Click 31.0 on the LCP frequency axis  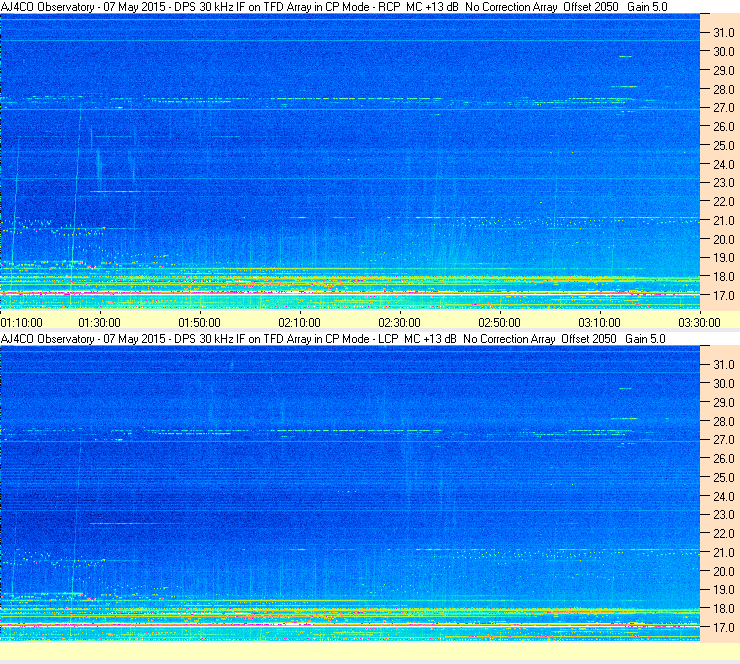(x=724, y=364)
